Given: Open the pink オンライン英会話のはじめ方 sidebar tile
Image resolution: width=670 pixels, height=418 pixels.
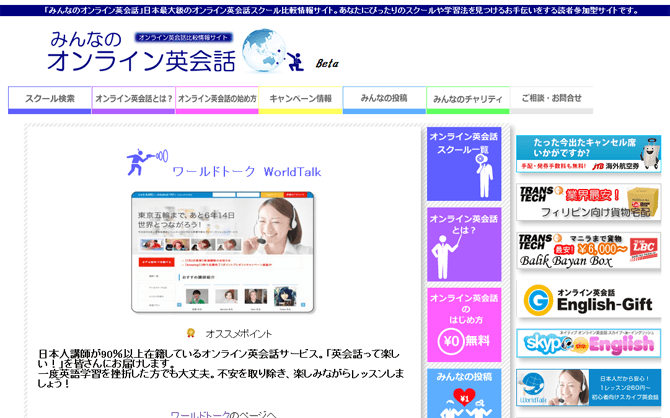Looking at the screenshot, I should click(x=464, y=325).
